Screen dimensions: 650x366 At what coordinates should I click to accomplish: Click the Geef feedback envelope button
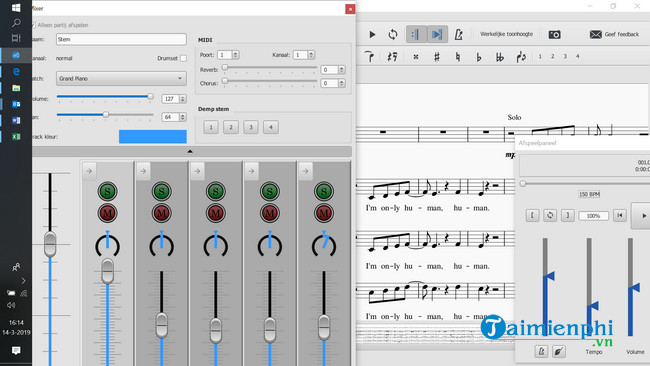tap(614, 34)
